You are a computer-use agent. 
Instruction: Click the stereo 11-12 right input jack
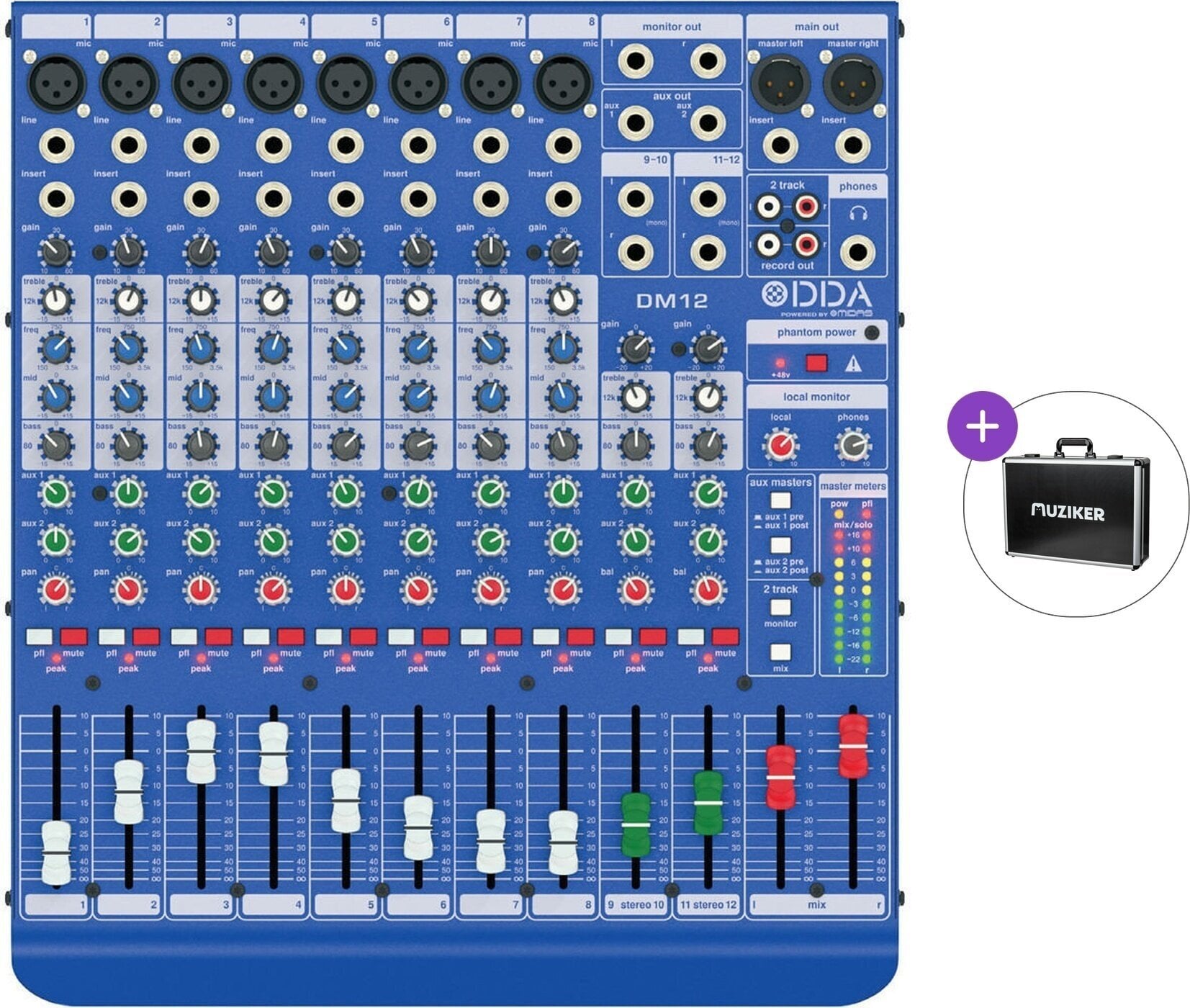click(x=708, y=253)
